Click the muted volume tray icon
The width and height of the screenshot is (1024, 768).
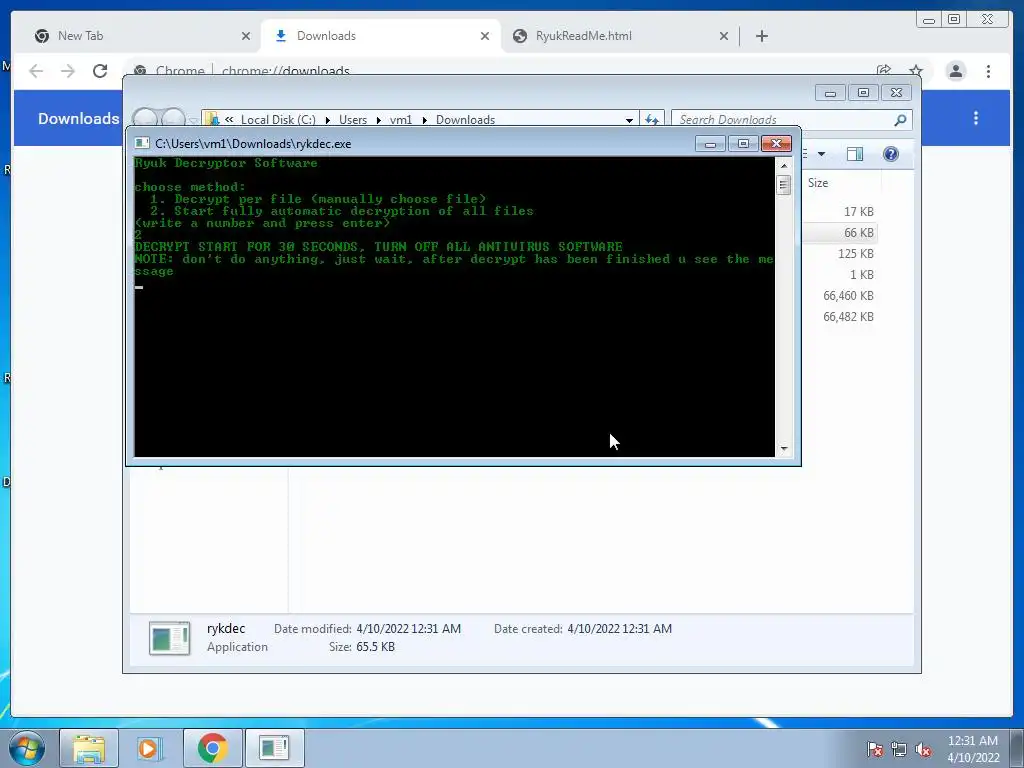923,750
